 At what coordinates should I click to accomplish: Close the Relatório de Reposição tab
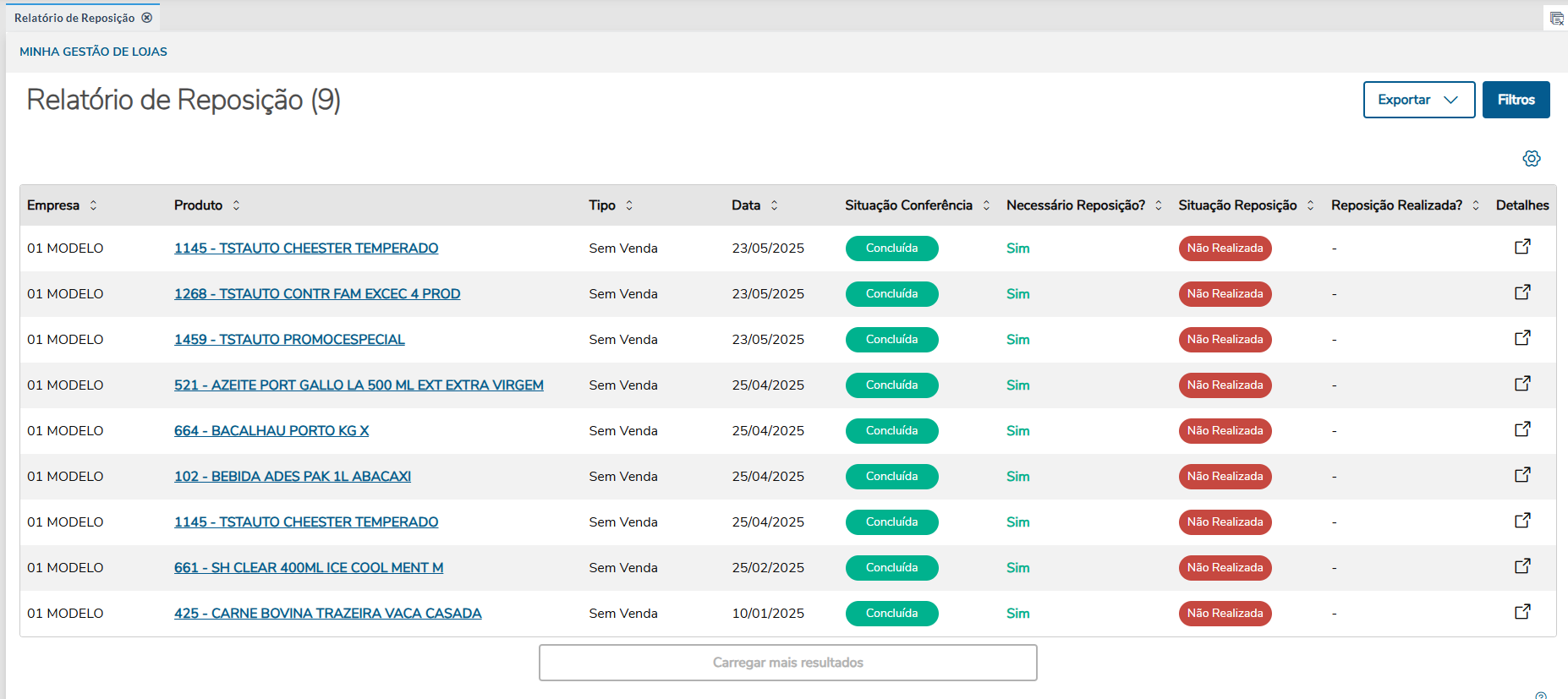(x=147, y=18)
